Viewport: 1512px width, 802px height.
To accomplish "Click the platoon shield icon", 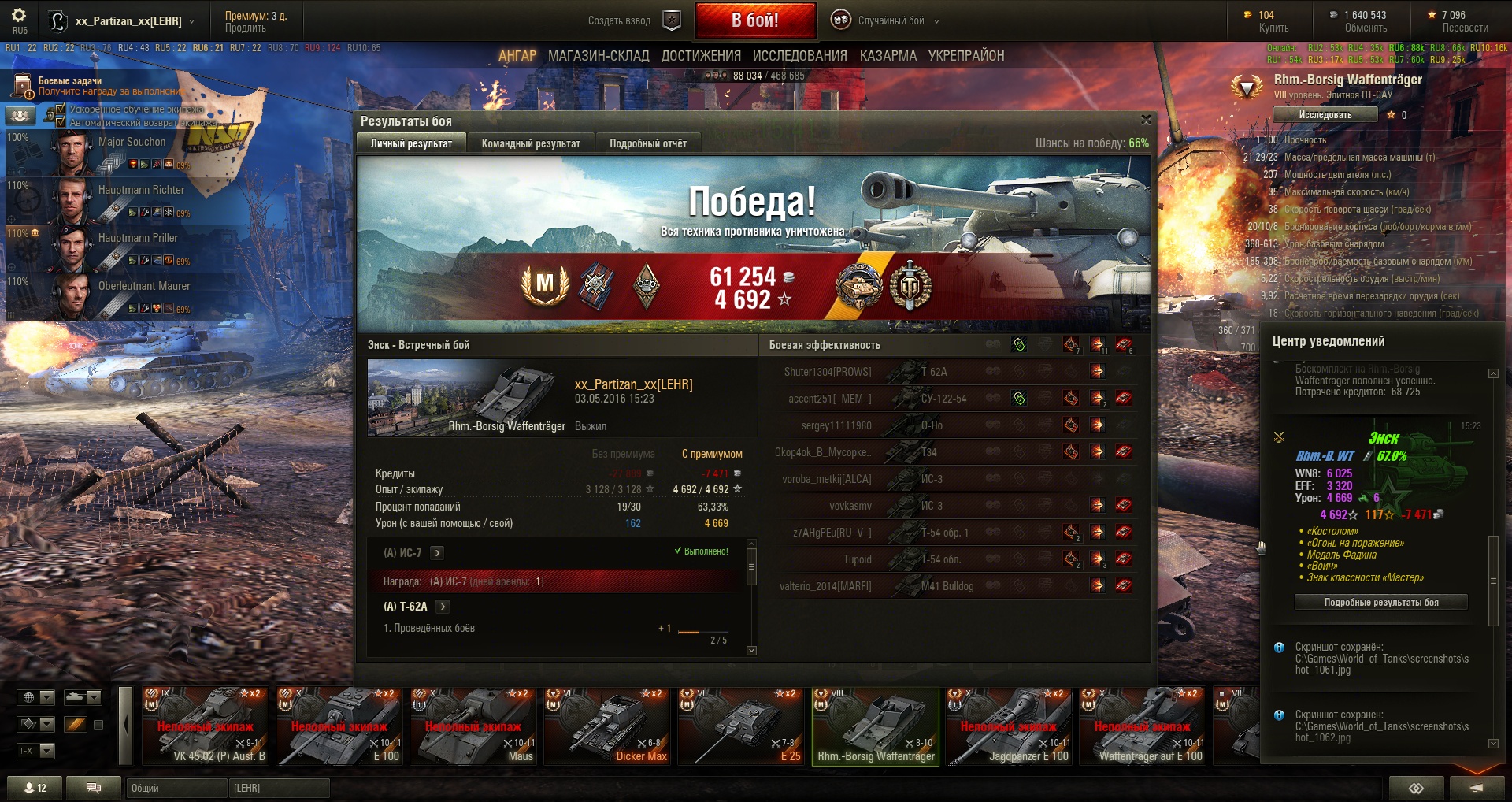I will click(x=671, y=20).
